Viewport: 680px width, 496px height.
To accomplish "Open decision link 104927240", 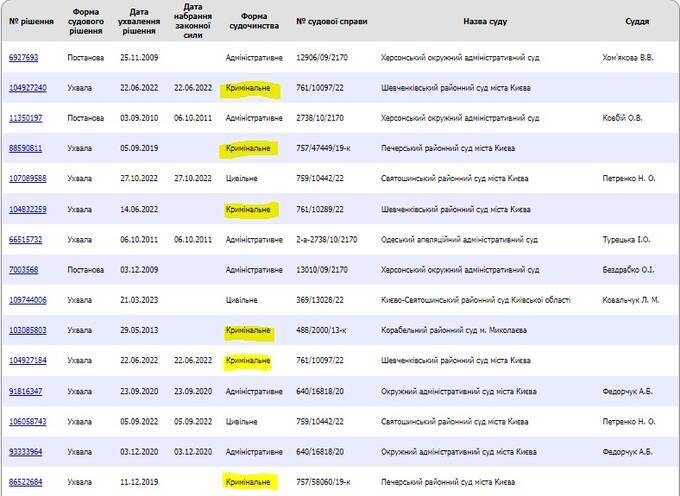I will click(28, 88).
